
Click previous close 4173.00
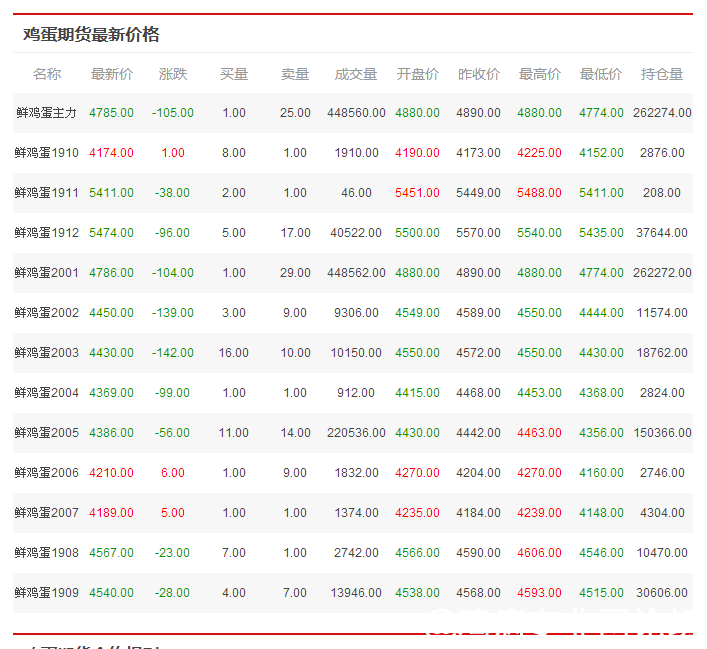(478, 153)
